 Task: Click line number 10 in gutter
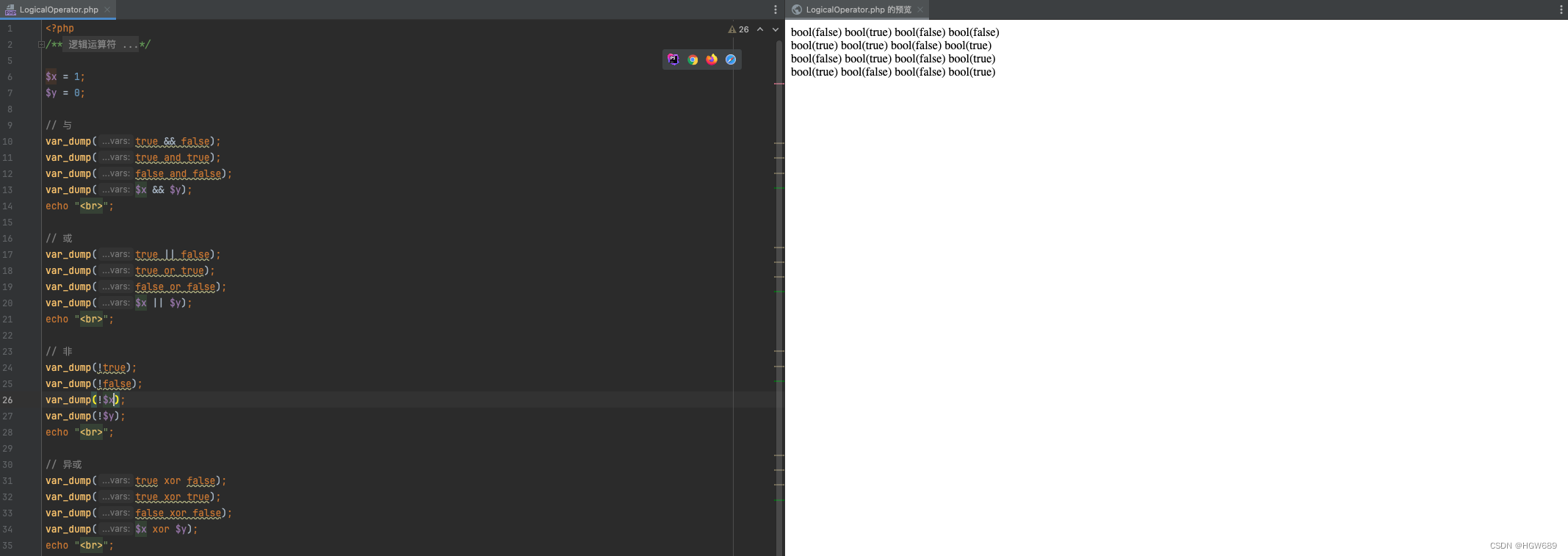[x=7, y=142]
